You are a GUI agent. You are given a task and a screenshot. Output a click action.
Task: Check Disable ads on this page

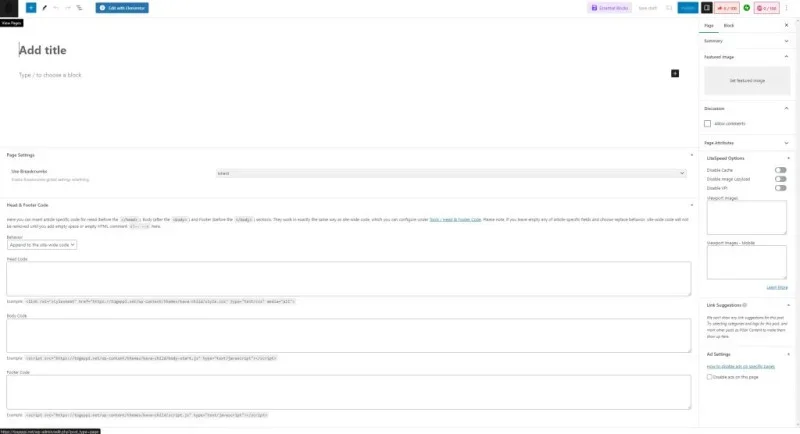point(708,376)
